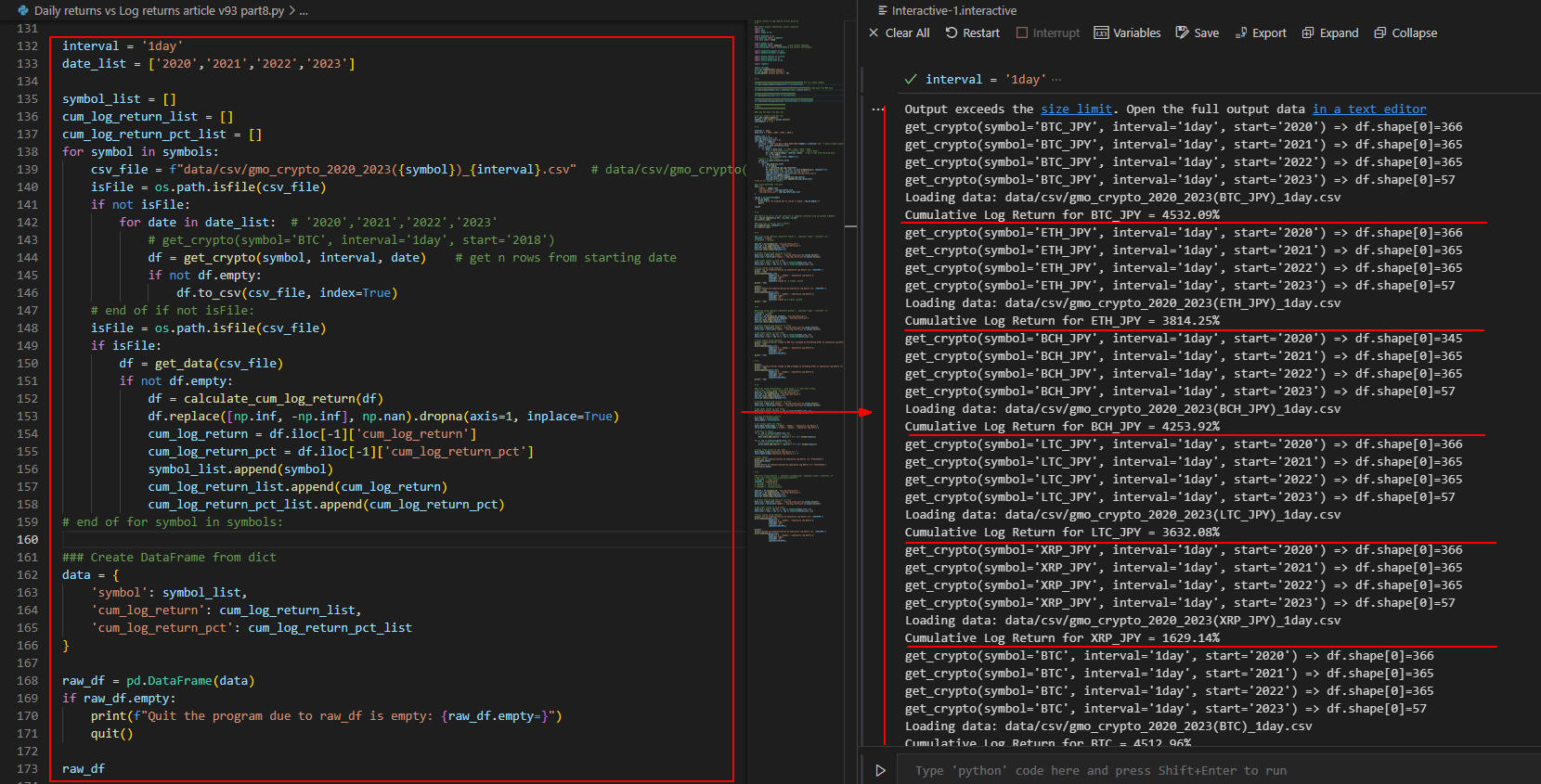This screenshot has height=784, width=1541.
Task: Click 'raw_df = pd.DataFrame(data)' line
Action: pos(158,680)
